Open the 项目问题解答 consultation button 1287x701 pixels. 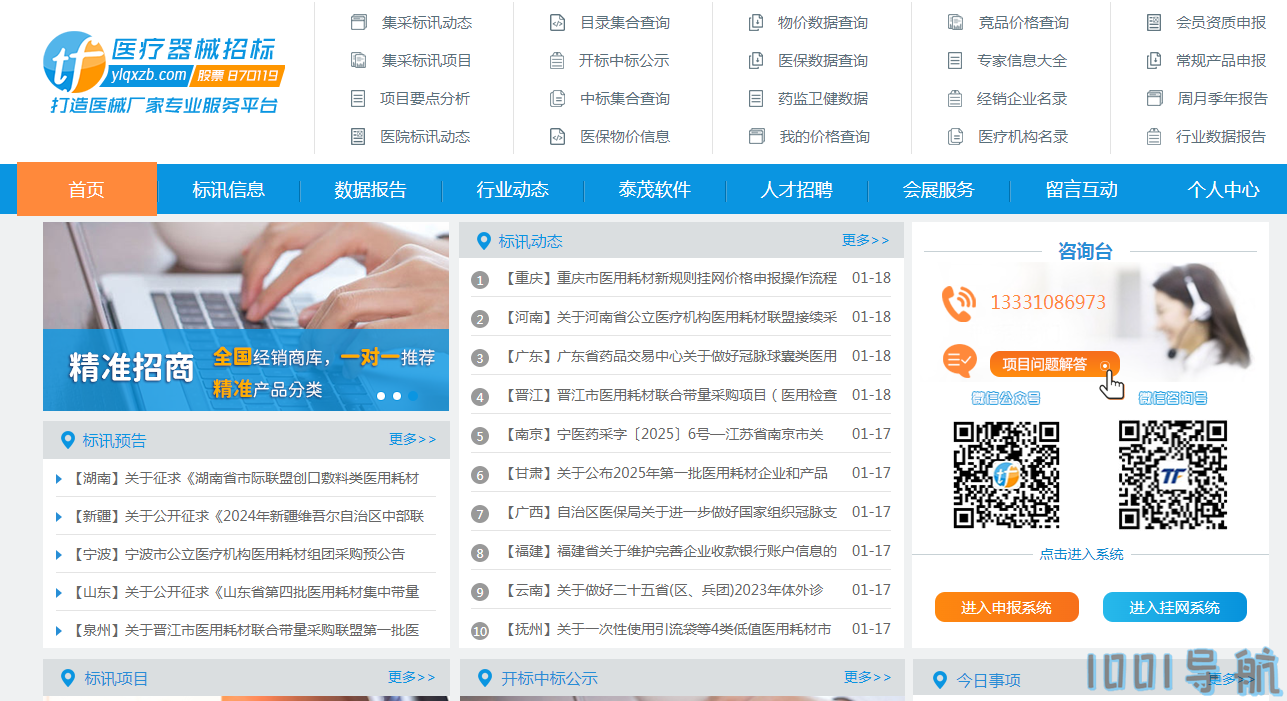pos(1054,365)
